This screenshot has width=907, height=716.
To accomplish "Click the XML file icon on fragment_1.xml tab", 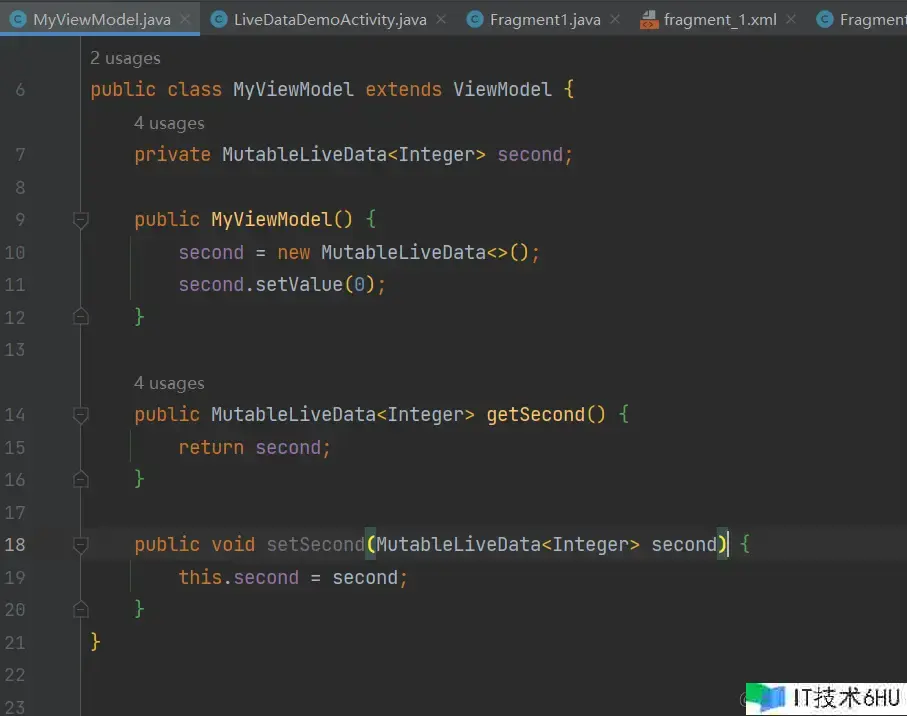I will [648, 19].
